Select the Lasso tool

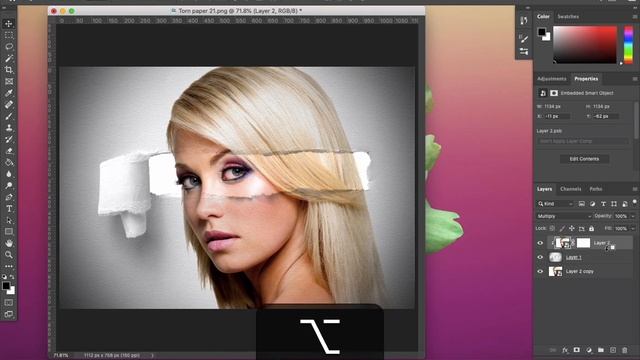pos(9,47)
